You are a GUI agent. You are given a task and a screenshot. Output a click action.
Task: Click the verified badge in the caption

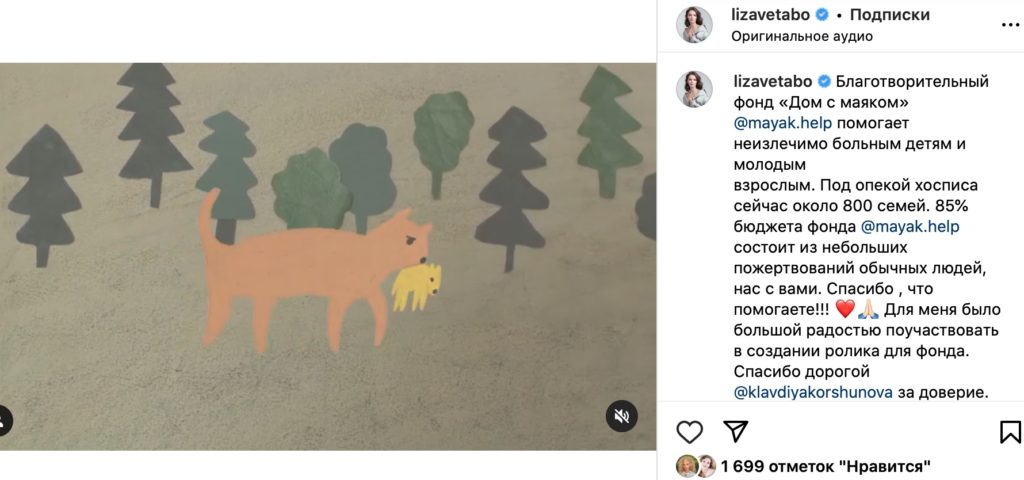822,81
